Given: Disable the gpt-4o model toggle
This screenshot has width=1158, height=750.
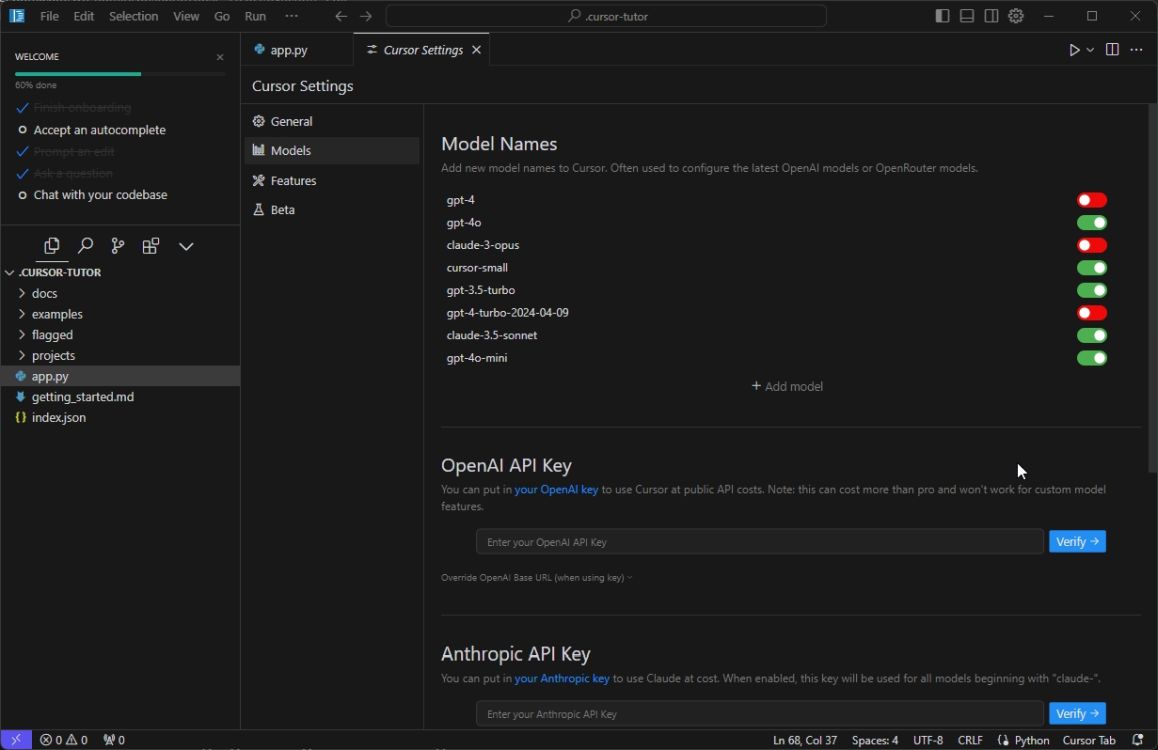Looking at the screenshot, I should click(x=1091, y=223).
